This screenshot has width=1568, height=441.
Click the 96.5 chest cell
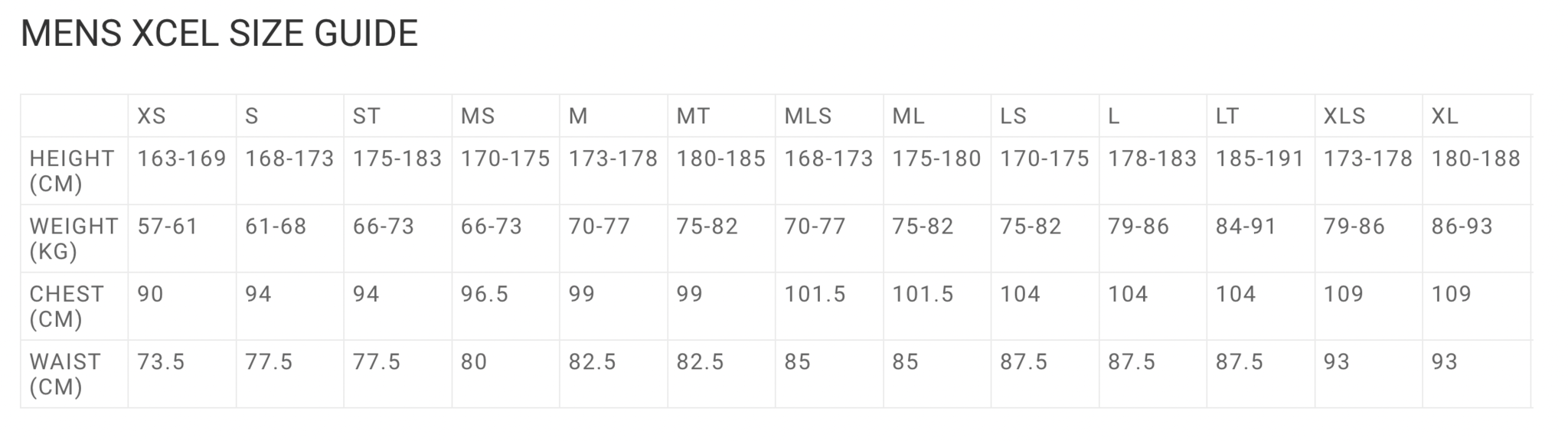484,294
